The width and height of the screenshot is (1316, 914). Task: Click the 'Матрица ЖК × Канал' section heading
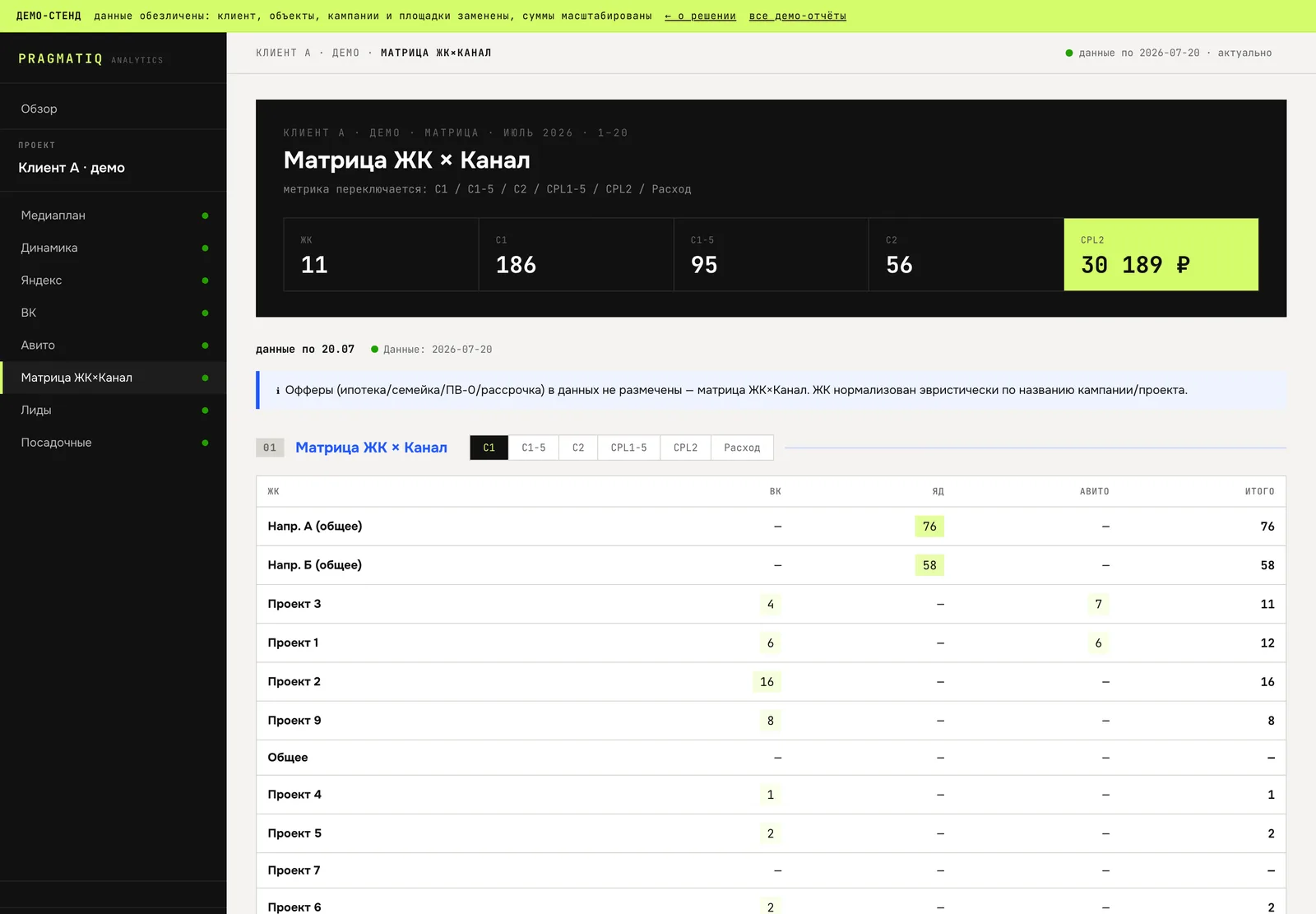click(x=371, y=448)
